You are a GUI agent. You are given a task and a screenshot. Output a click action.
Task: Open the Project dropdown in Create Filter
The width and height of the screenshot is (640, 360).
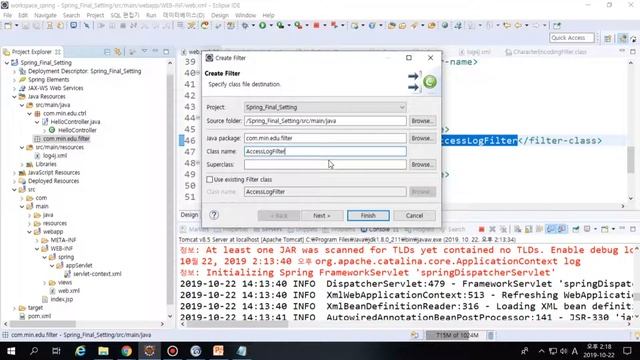pos(402,107)
